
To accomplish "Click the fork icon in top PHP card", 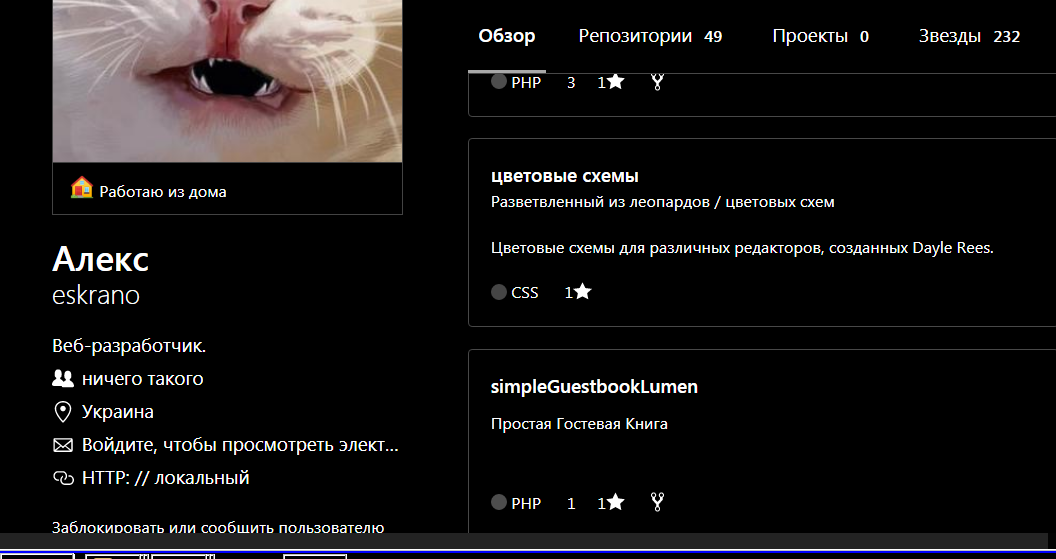I will [x=657, y=81].
